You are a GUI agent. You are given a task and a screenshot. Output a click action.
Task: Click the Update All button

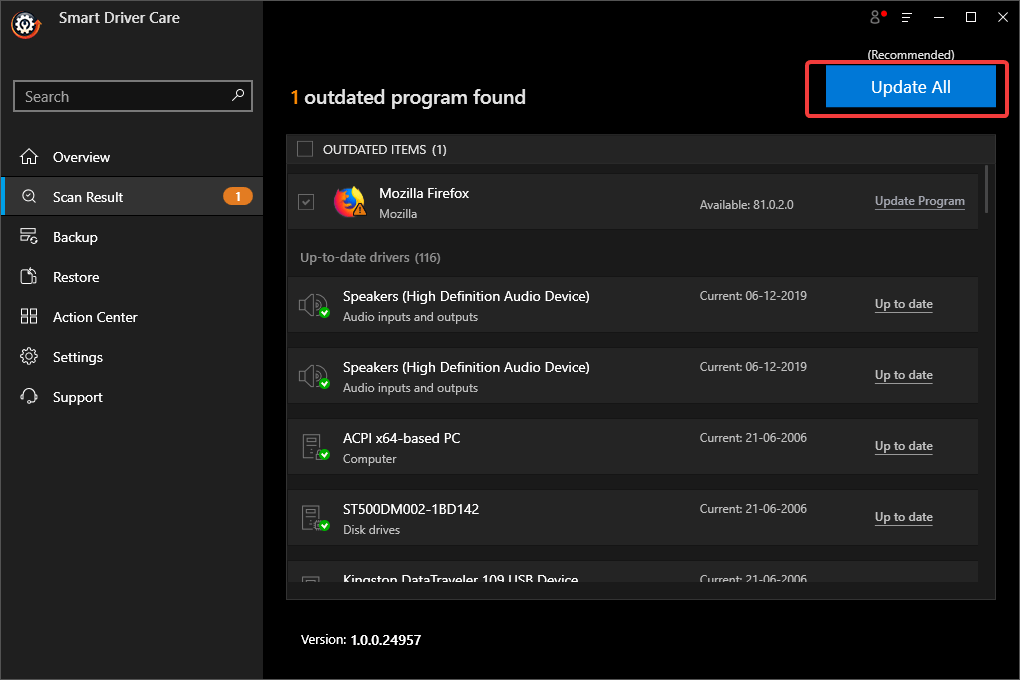[x=908, y=87]
